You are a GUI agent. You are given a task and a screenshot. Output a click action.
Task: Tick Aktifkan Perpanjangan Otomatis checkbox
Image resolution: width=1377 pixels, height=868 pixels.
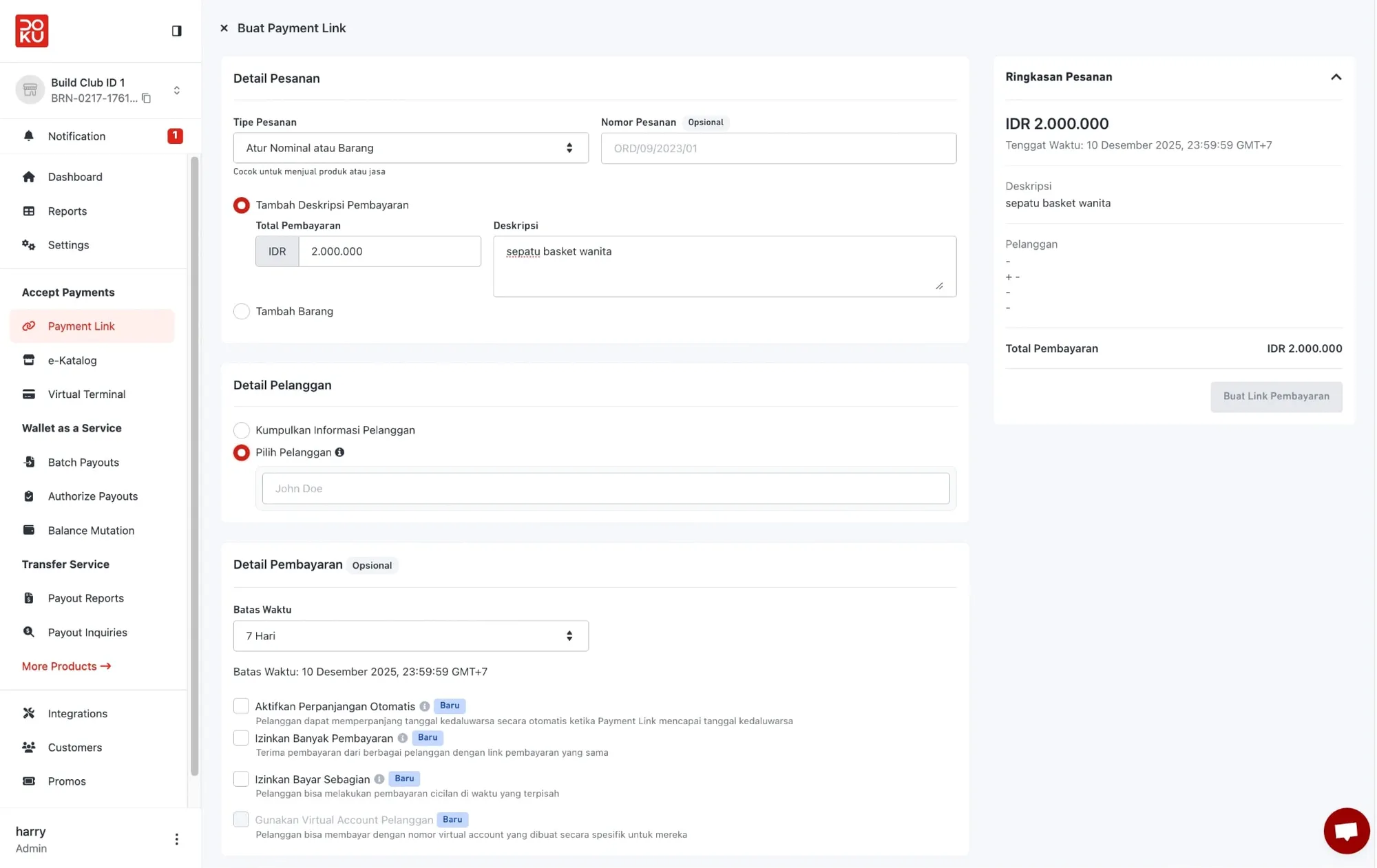point(241,706)
